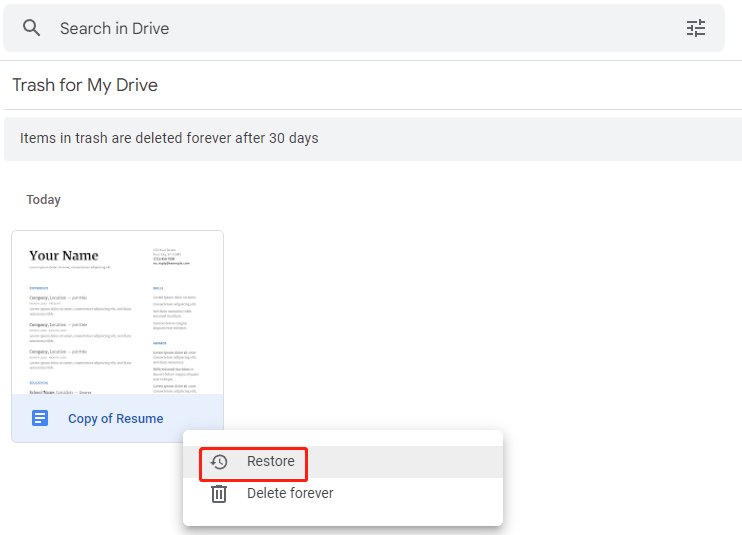The width and height of the screenshot is (742, 535).
Task: Click the Restore clock-arrow icon
Action: tap(219, 462)
